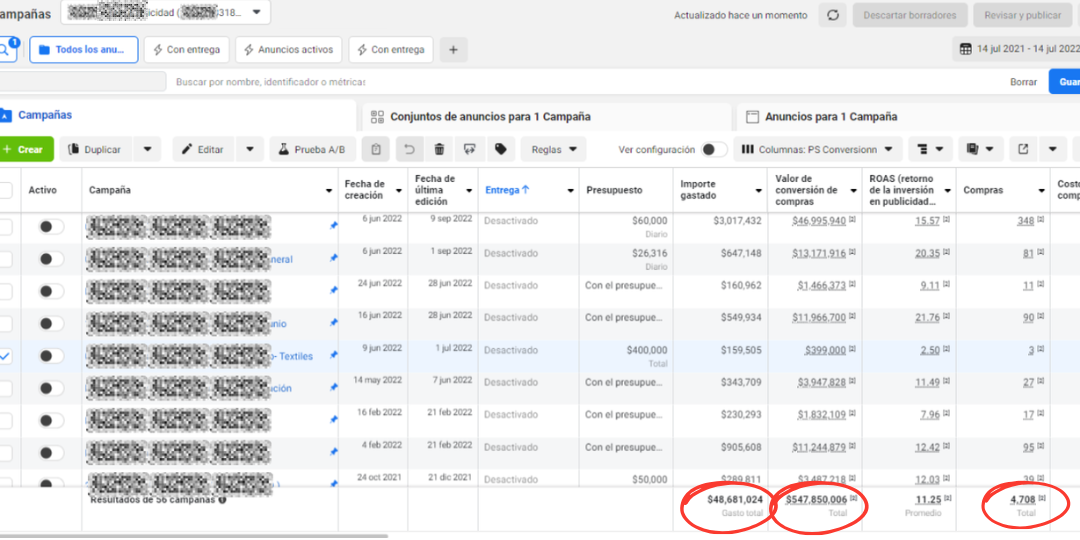This screenshot has height=540, width=1080.
Task: Click the Editar button
Action: click(x=204, y=149)
